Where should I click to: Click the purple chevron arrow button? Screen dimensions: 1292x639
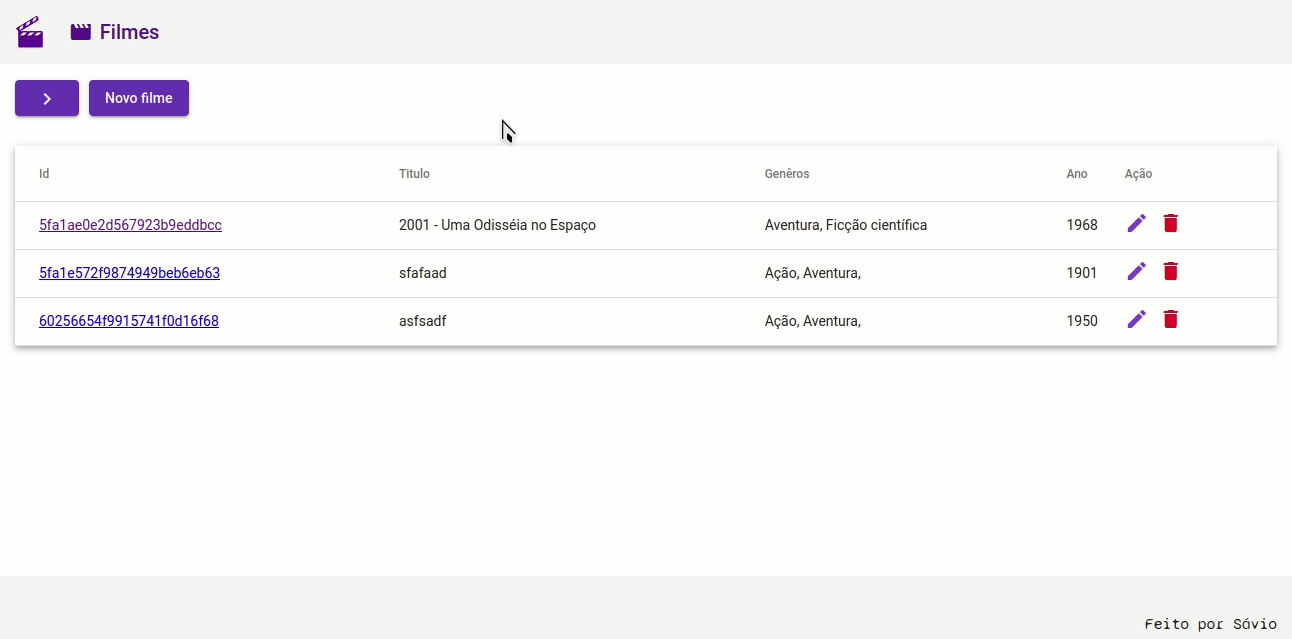click(x=47, y=98)
